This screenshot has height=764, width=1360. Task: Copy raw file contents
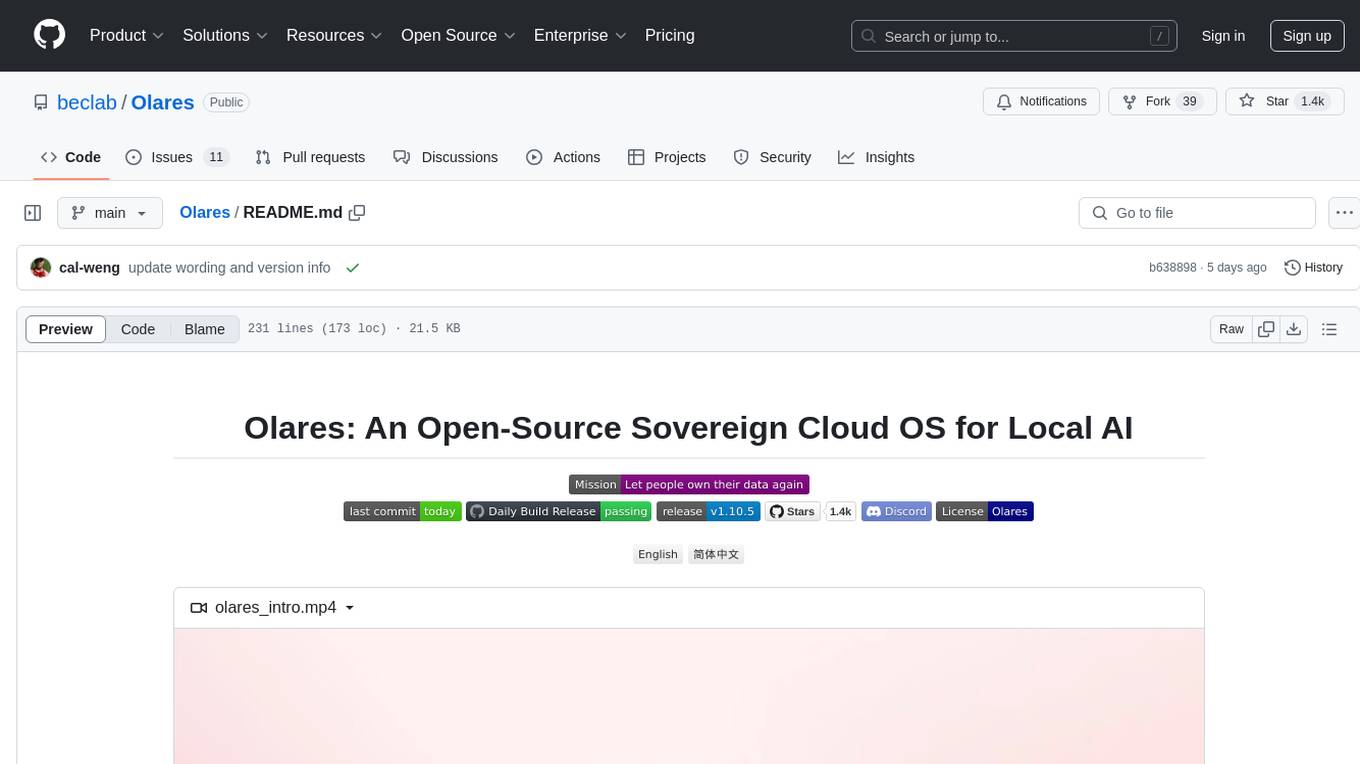[x=1266, y=329]
